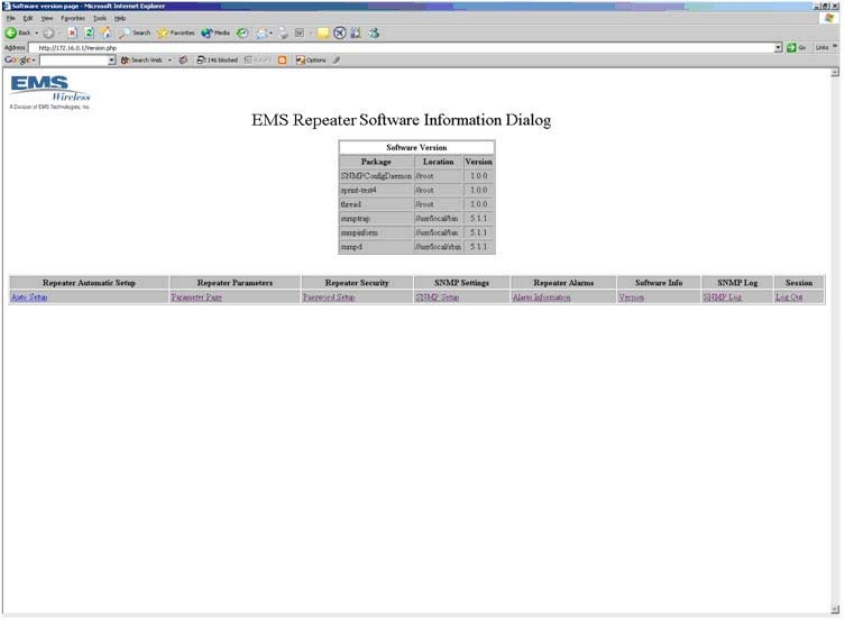This screenshot has height=621, width=844.
Task: Open the Edit menu
Action: coord(28,18)
